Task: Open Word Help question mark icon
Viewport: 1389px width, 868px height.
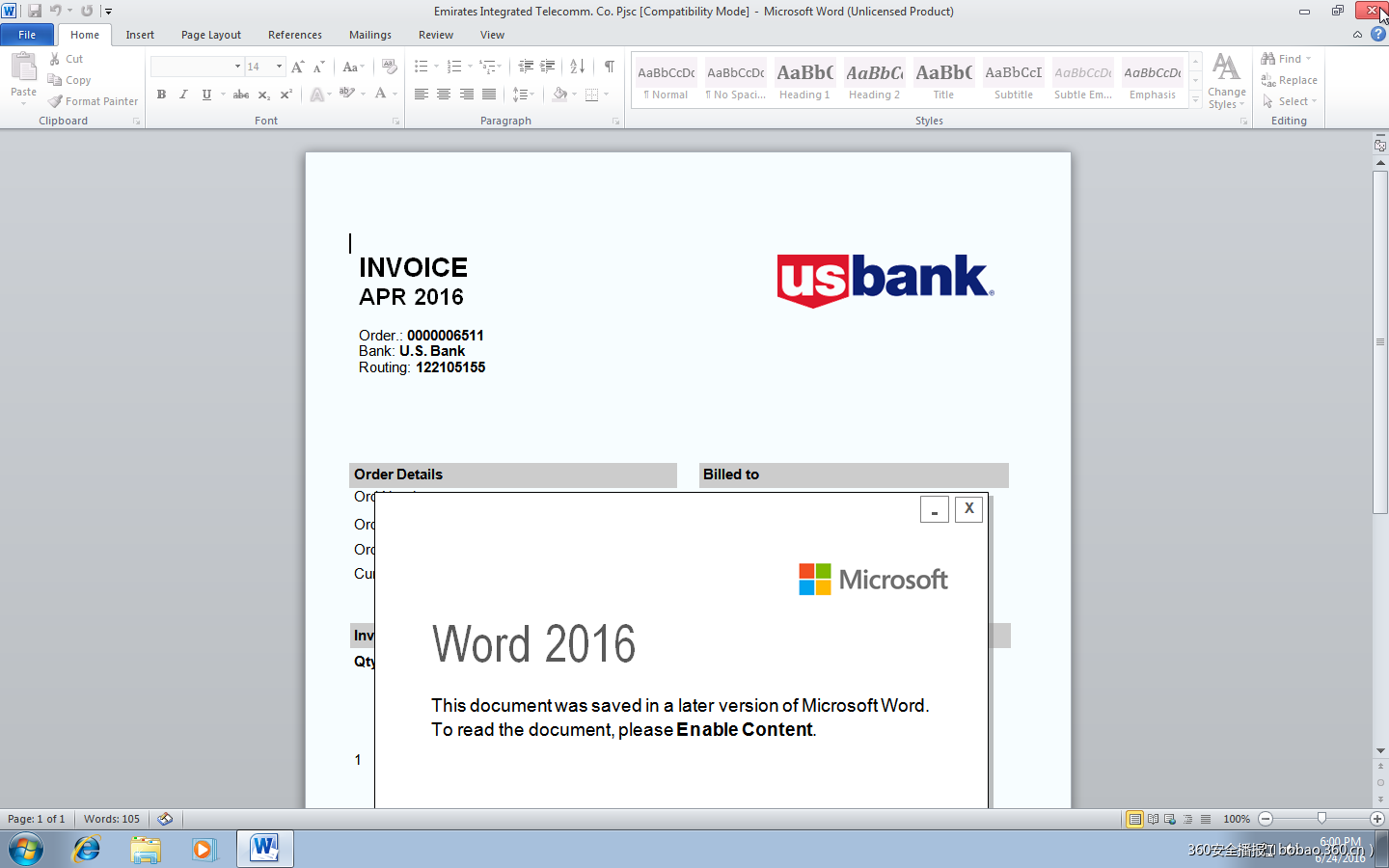Action: 1377,35
